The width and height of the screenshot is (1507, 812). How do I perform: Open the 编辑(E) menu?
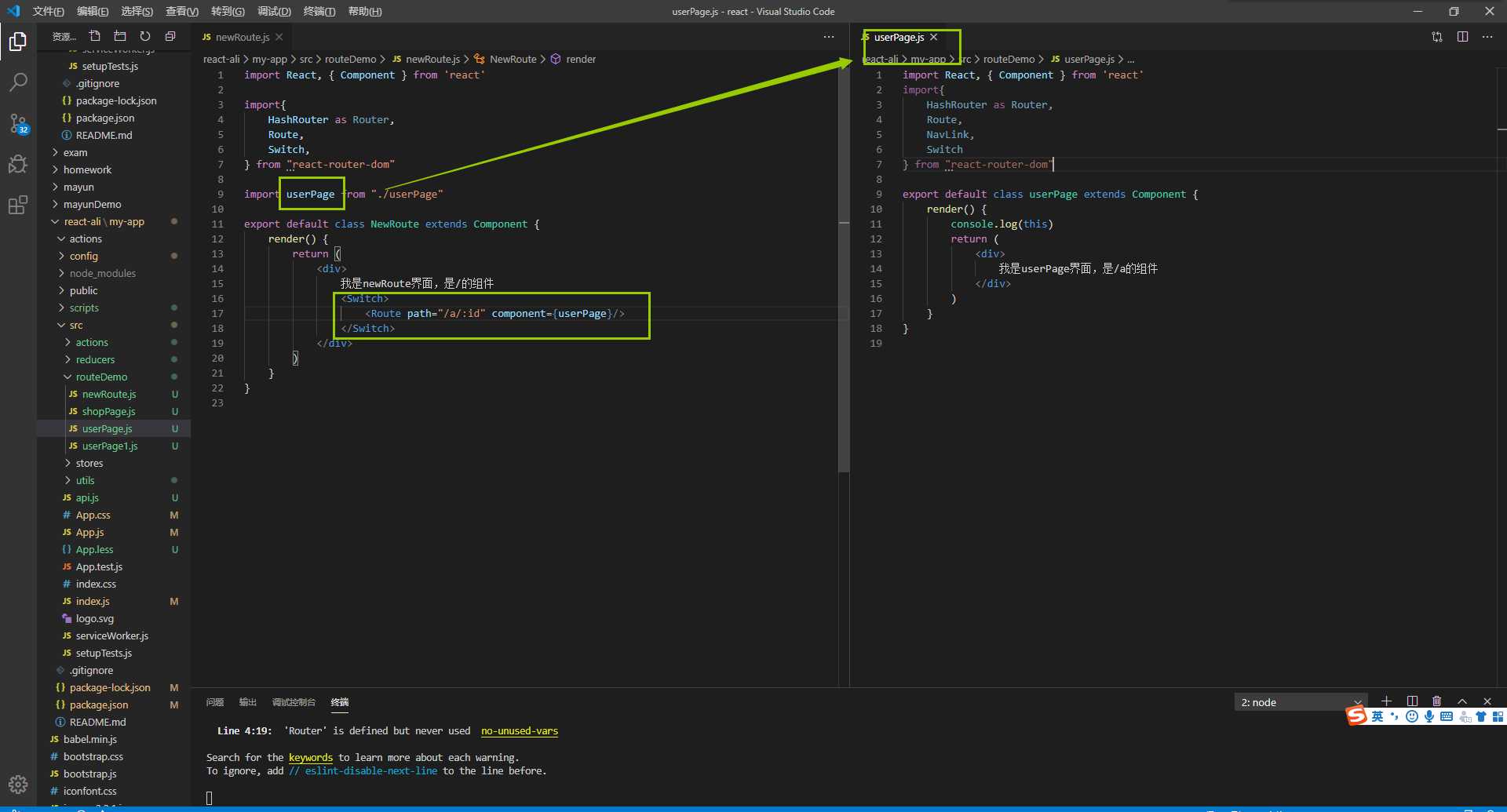[x=93, y=11]
